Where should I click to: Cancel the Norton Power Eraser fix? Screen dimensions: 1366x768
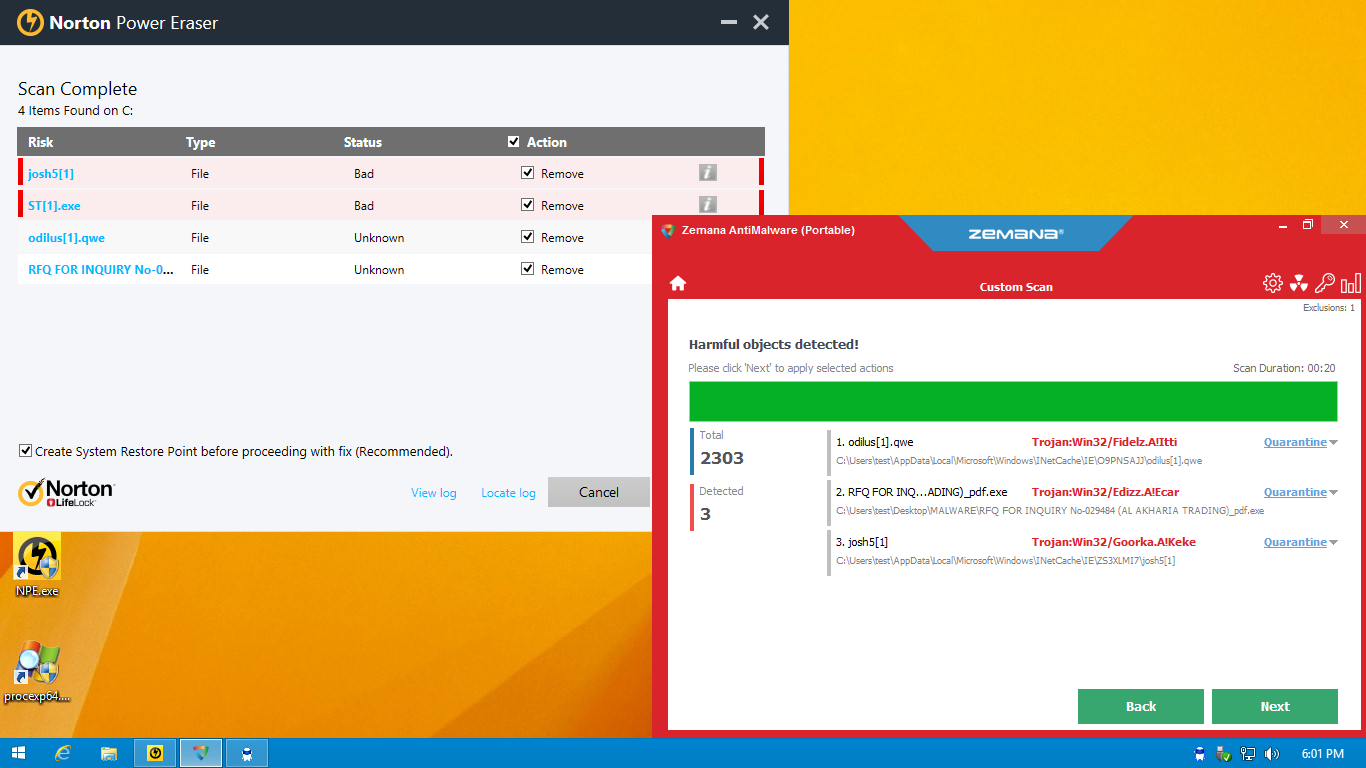(x=599, y=492)
